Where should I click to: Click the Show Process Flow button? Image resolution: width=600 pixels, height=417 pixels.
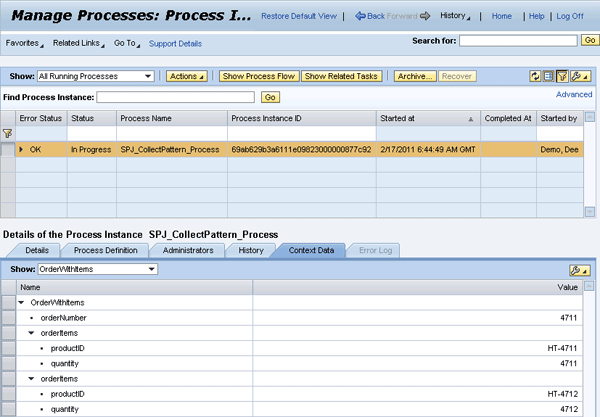[258, 76]
